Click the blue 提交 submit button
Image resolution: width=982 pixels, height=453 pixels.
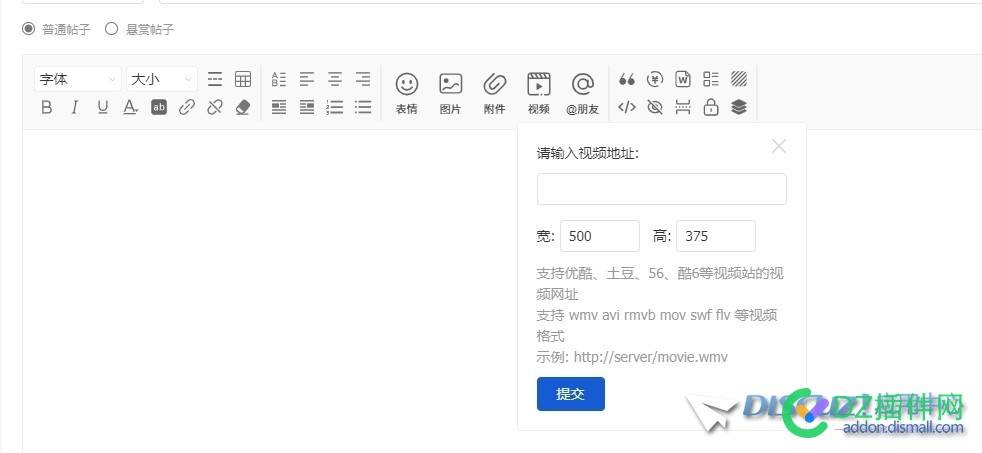(571, 393)
